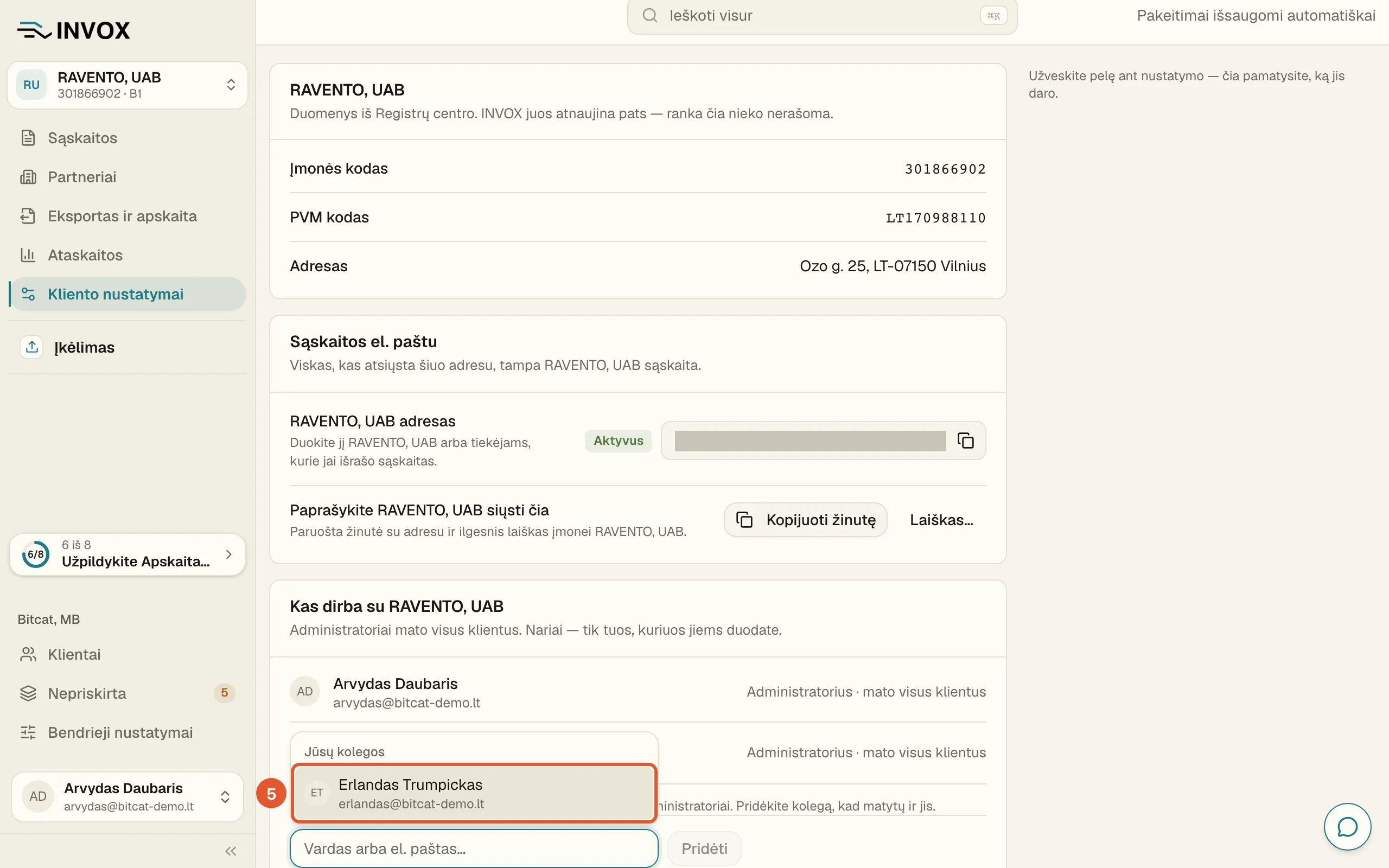Viewport: 1389px width, 868px height.
Task: Click email arvydas@bitcat-demo.lt in the list
Action: (x=406, y=703)
